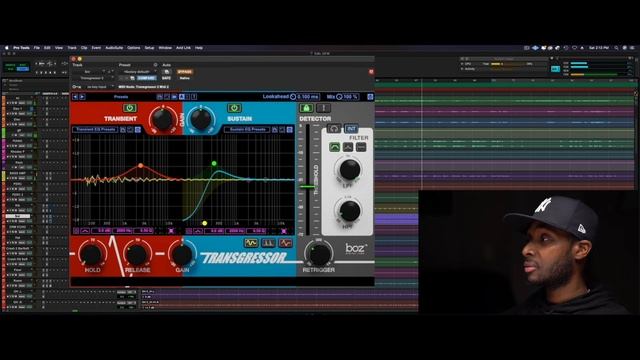The width and height of the screenshot is (640, 360).
Task: Toggle the Sustain section power button
Action: (x=234, y=108)
